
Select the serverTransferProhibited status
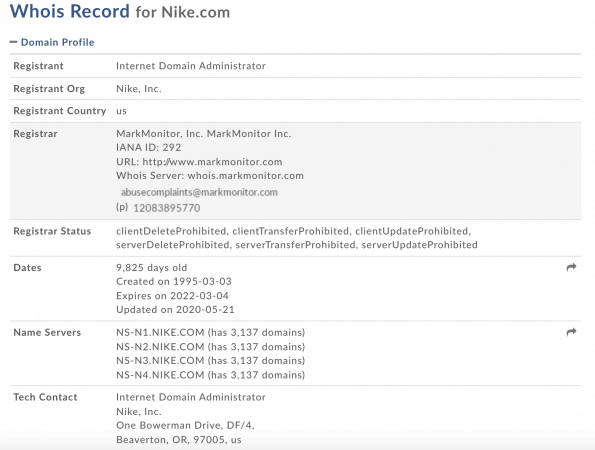pyautogui.click(x=295, y=245)
